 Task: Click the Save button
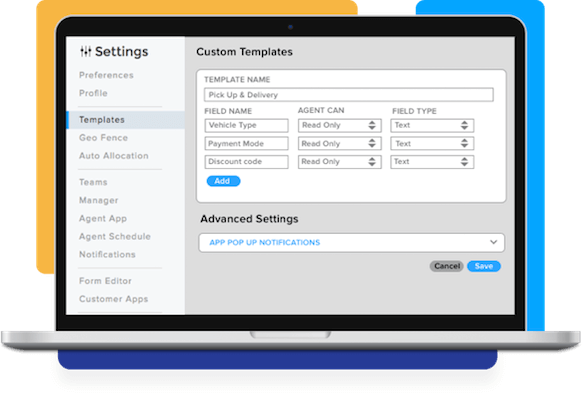coord(484,266)
